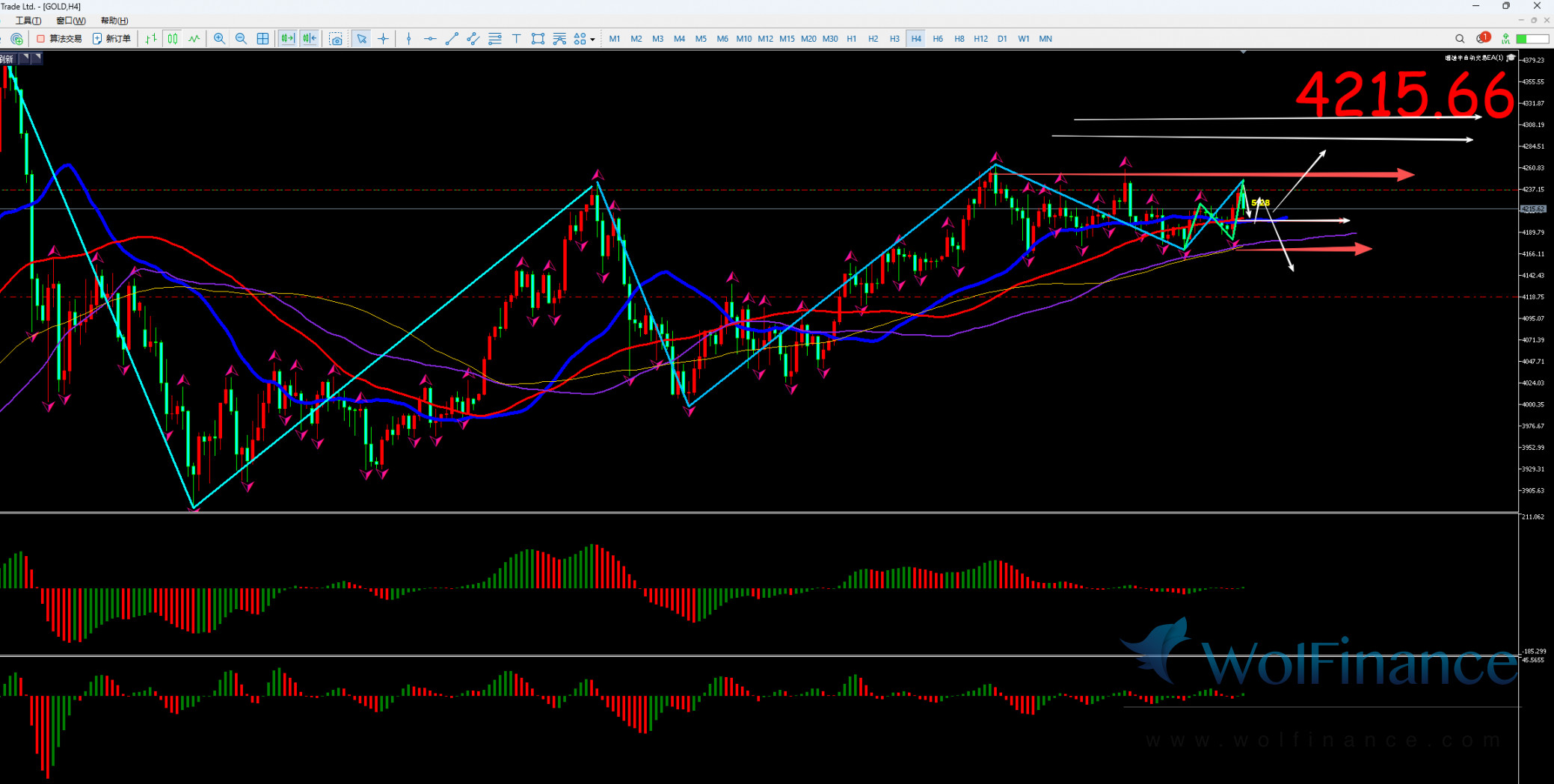Take a chart screenshot with camera icon
The image size is (1554, 784).
(x=336, y=39)
